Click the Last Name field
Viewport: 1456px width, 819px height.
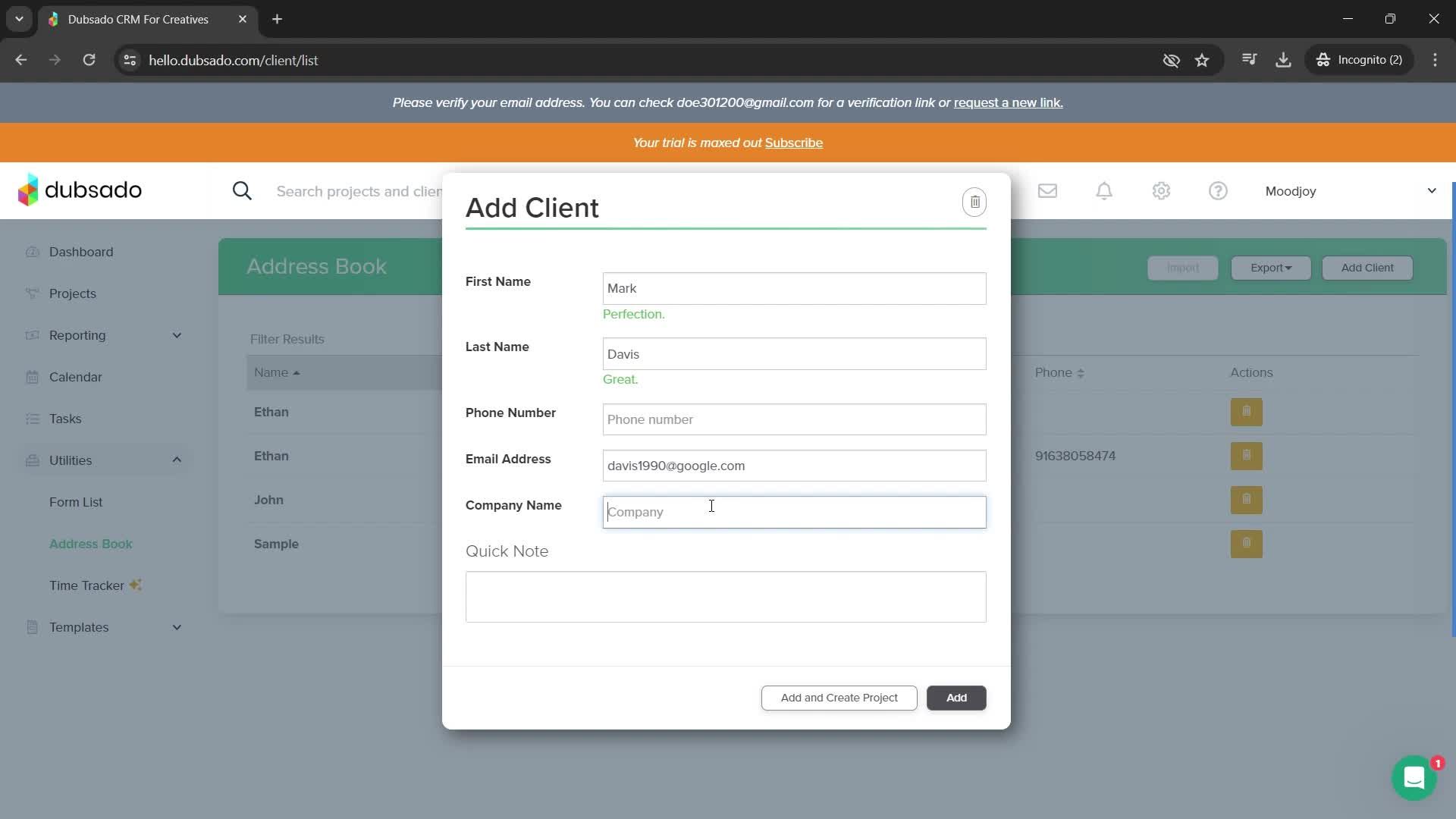[x=794, y=354]
